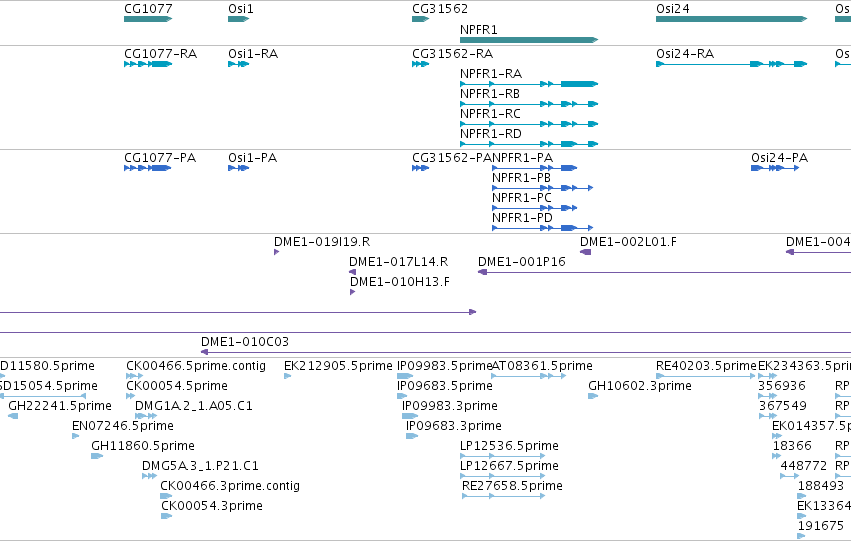Select the CG1077-PA protein feature
Image resolution: width=851 pixels, height=541 pixels.
148,168
